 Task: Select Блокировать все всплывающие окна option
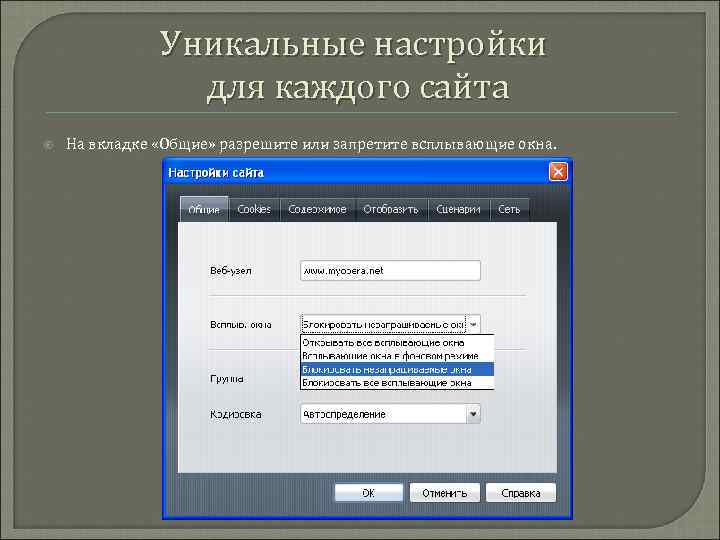[397, 382]
